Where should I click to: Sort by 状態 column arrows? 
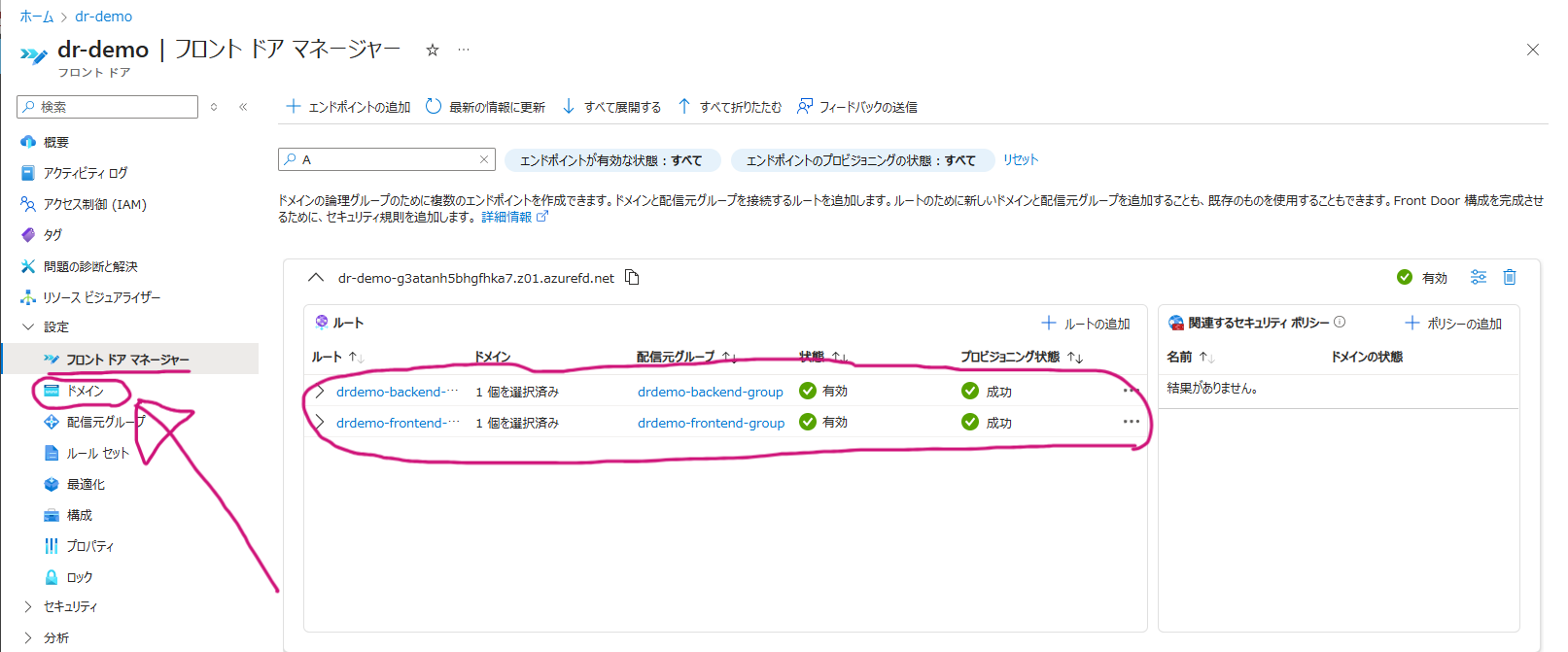tap(840, 358)
